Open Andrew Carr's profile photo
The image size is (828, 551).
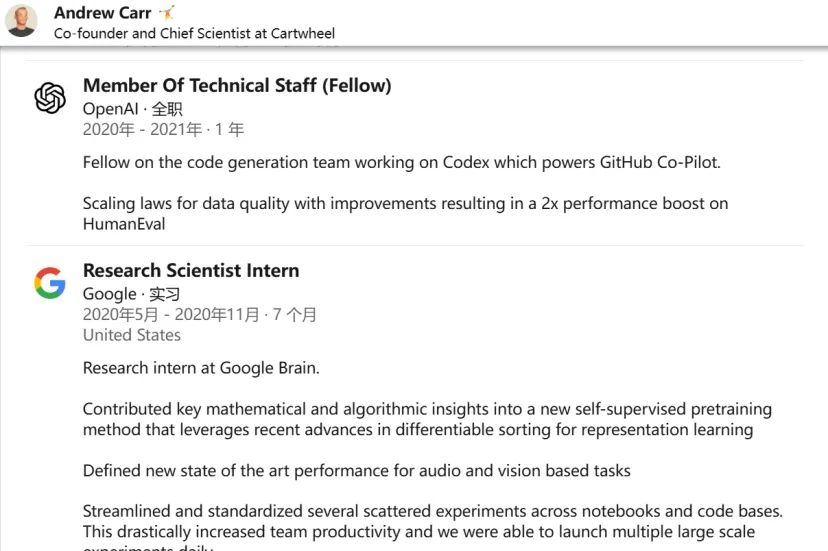point(21,21)
